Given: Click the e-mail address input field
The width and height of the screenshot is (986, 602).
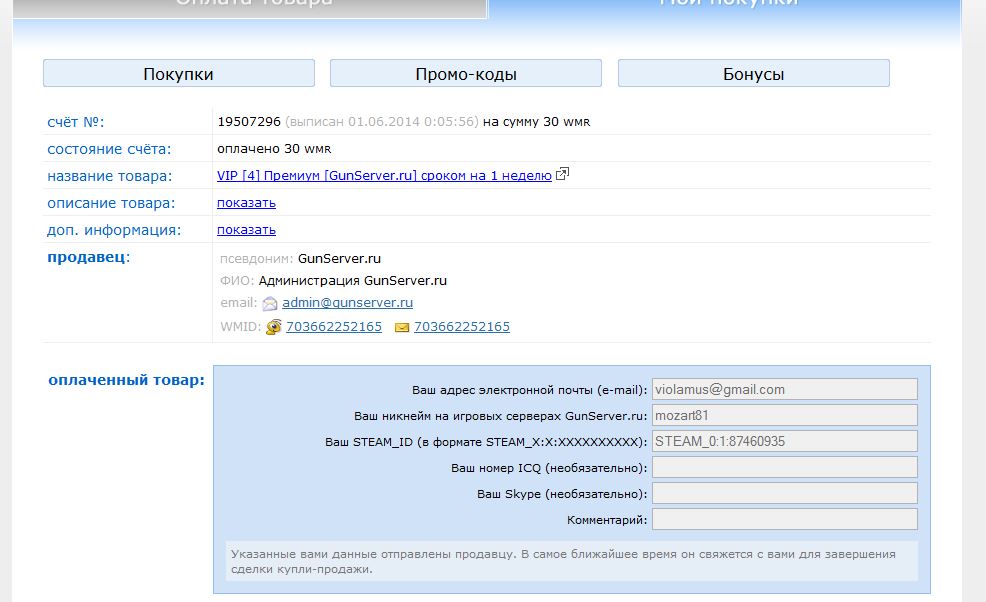Looking at the screenshot, I should 784,389.
